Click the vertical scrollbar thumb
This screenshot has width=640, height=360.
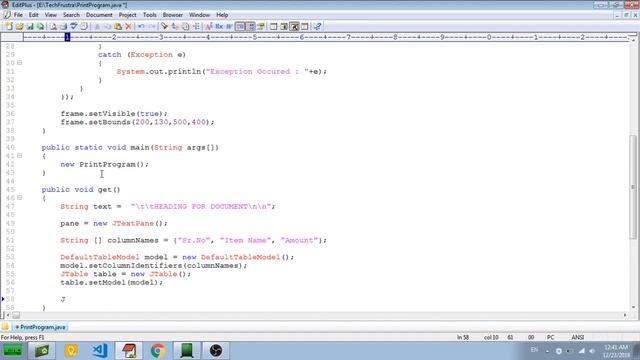[633, 187]
